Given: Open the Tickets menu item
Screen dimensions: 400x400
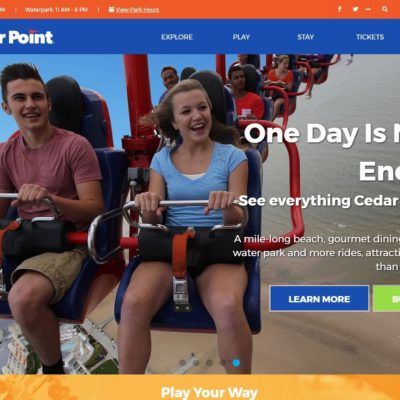Looking at the screenshot, I should (x=370, y=37).
